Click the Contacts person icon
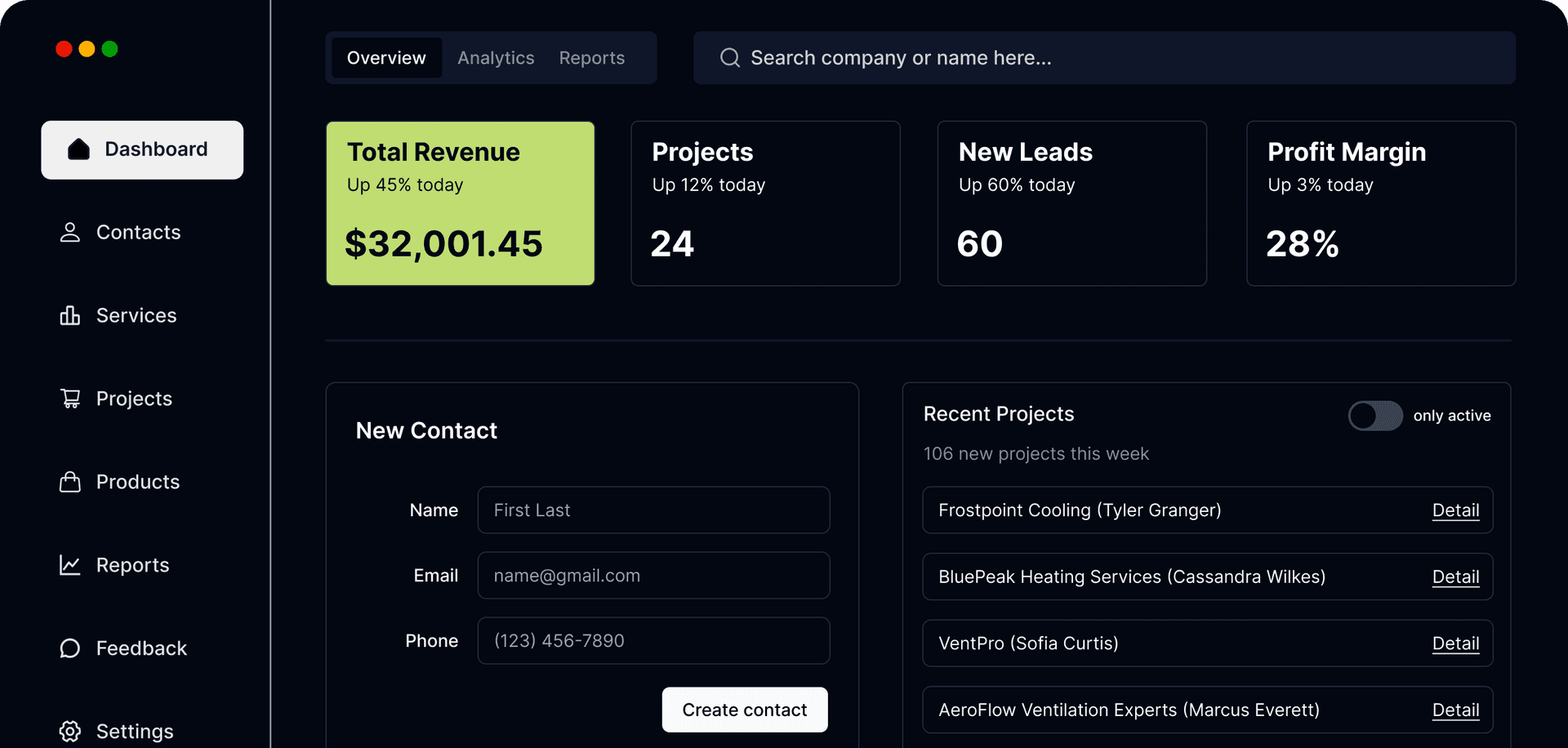This screenshot has height=748, width=1568. coord(70,233)
